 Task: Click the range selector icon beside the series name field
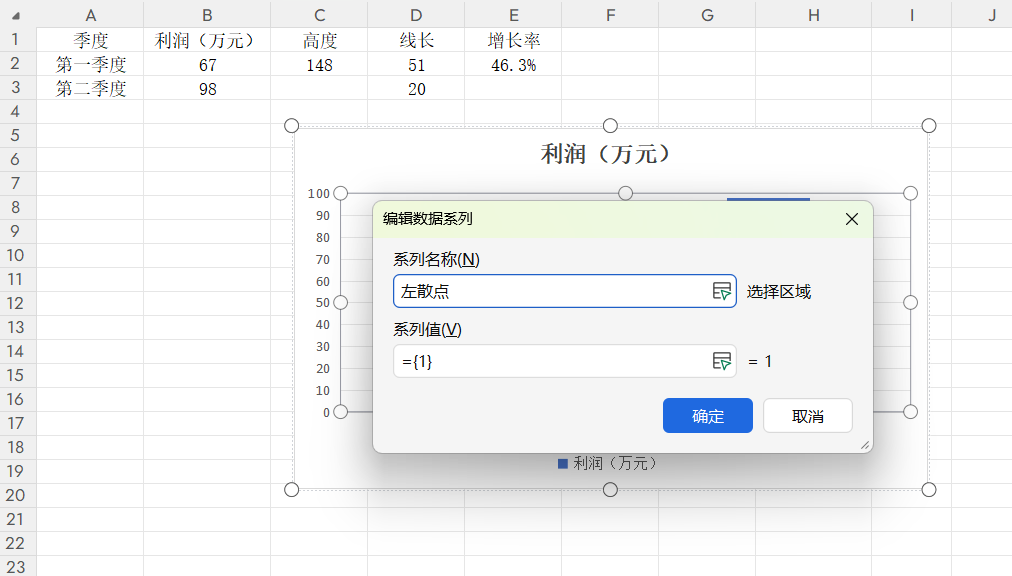(x=723, y=290)
